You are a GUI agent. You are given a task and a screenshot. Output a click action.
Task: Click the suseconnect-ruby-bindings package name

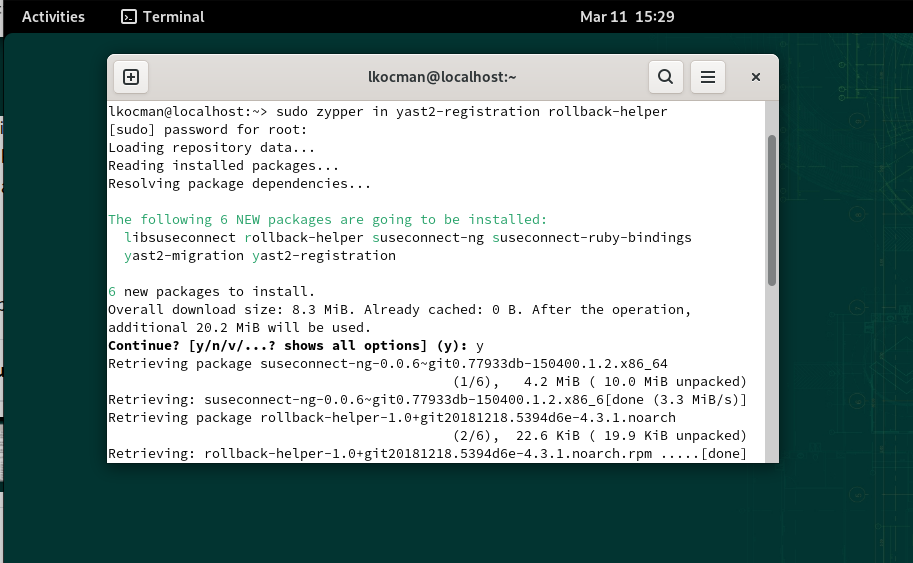[x=592, y=238]
